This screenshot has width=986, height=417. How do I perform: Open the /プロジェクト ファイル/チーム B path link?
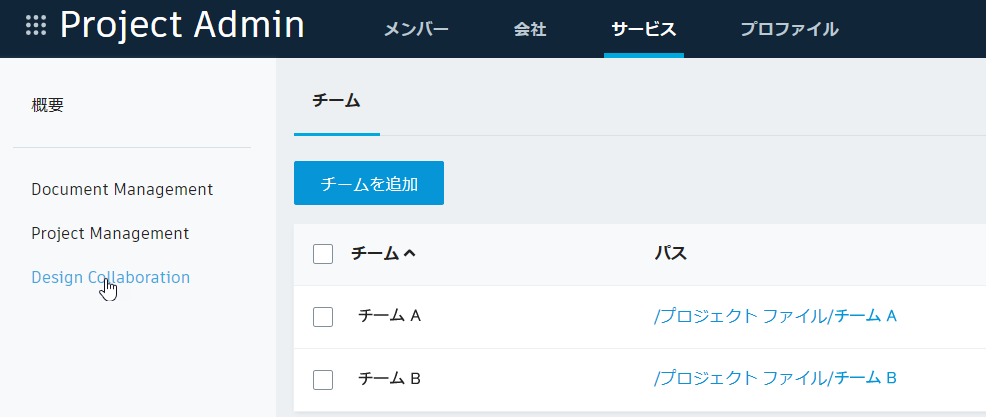(x=775, y=378)
